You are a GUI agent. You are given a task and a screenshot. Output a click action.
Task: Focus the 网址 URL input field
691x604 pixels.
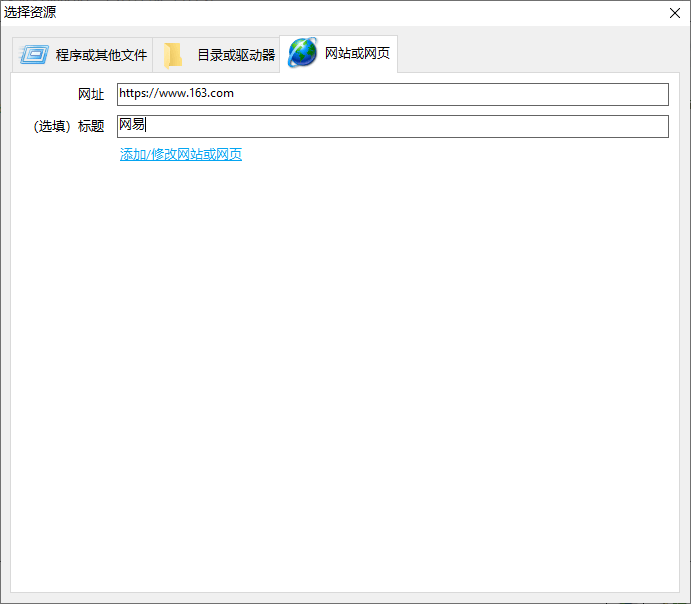393,94
